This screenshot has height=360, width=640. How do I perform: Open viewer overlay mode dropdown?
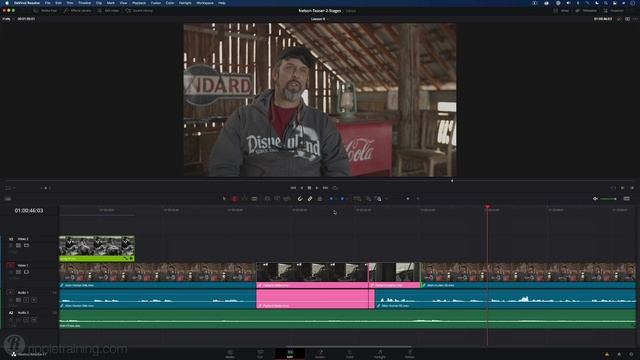[10, 188]
